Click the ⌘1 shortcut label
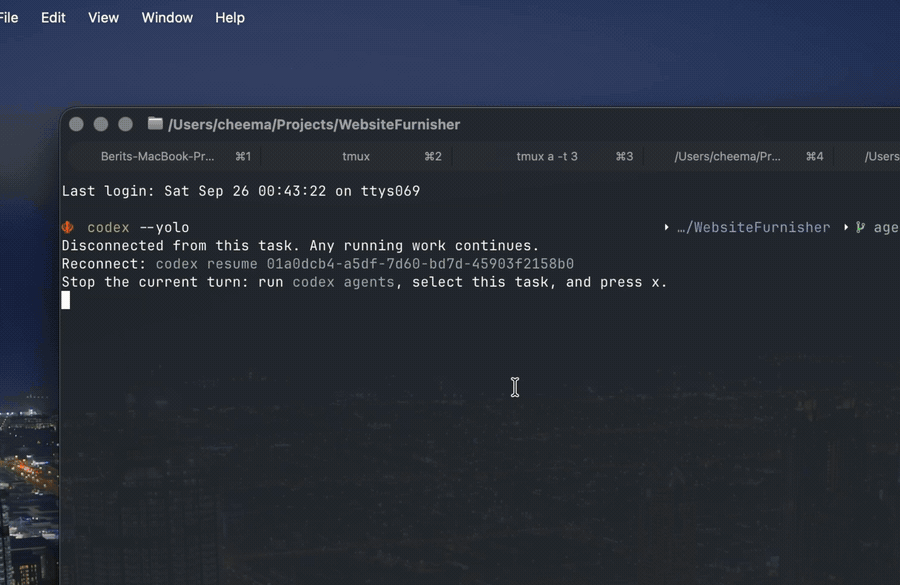 [x=243, y=156]
